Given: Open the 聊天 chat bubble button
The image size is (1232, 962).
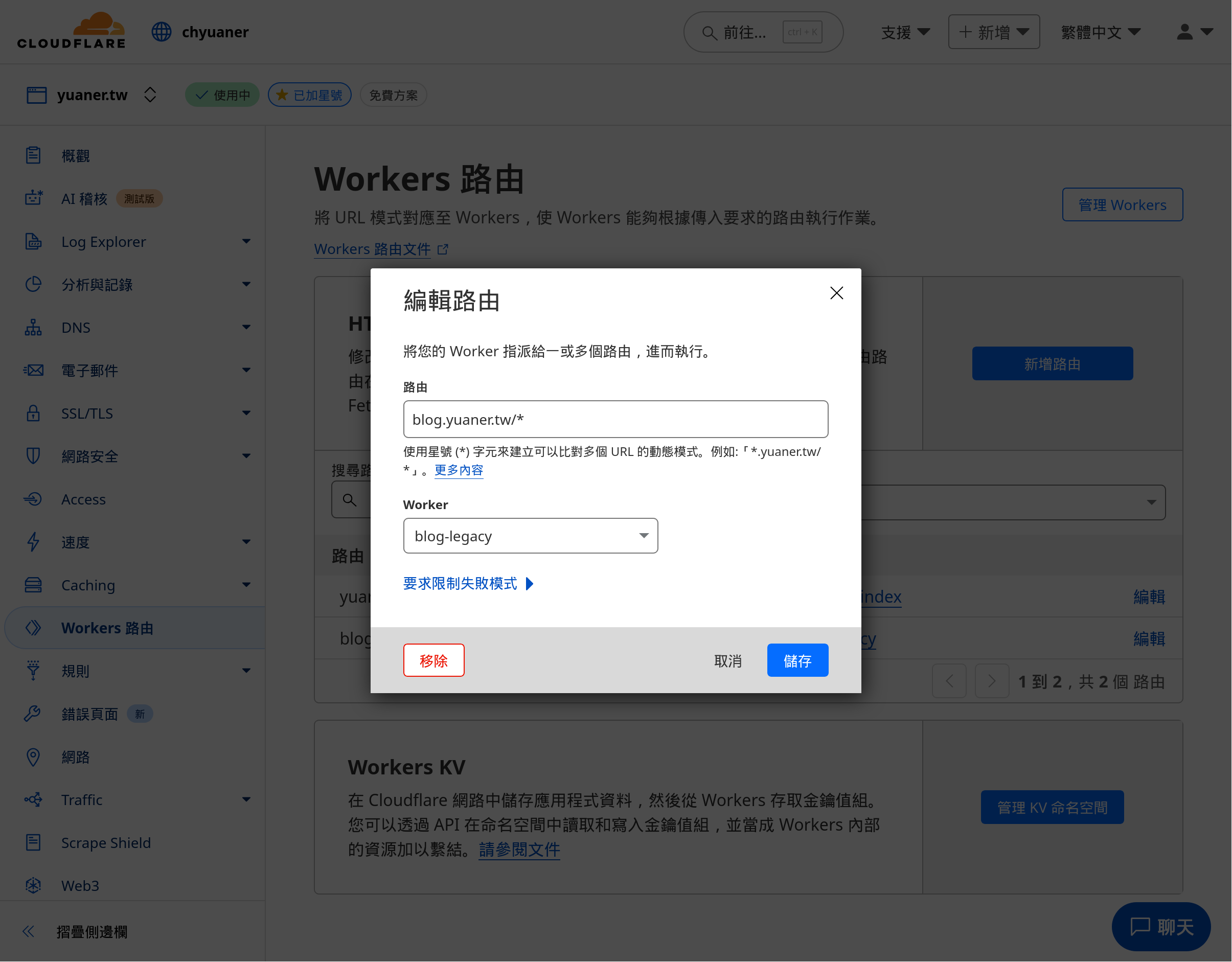Looking at the screenshot, I should click(1161, 927).
